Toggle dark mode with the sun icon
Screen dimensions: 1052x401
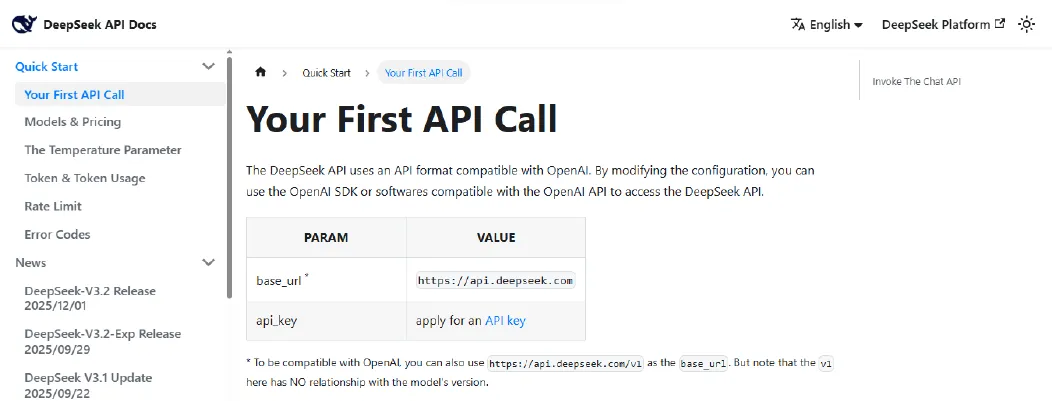coord(1026,25)
